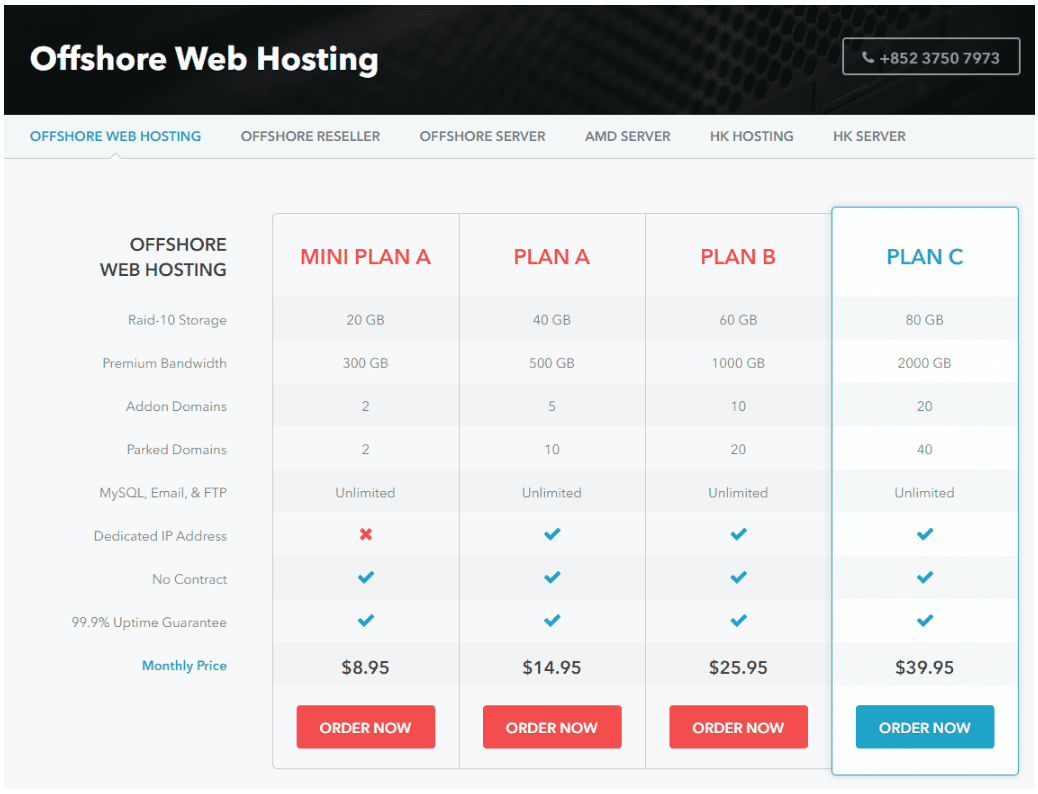1038x794 pixels.
Task: Click the Mini Plan A heading
Action: click(x=365, y=257)
